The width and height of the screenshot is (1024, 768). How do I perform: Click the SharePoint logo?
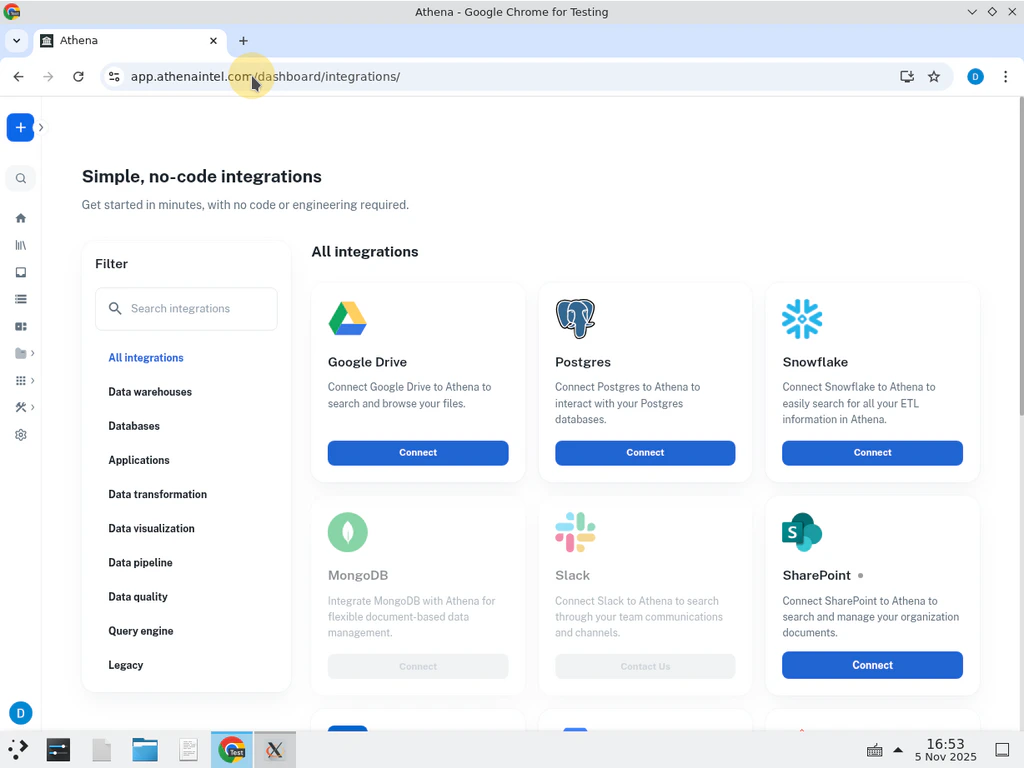pyautogui.click(x=802, y=532)
